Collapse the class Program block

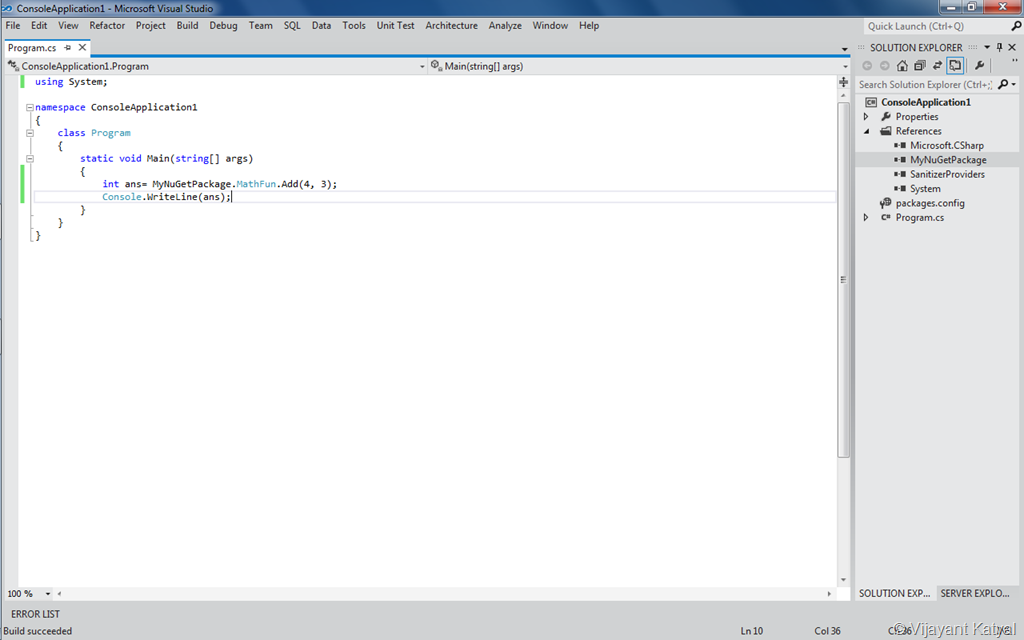[x=29, y=133]
